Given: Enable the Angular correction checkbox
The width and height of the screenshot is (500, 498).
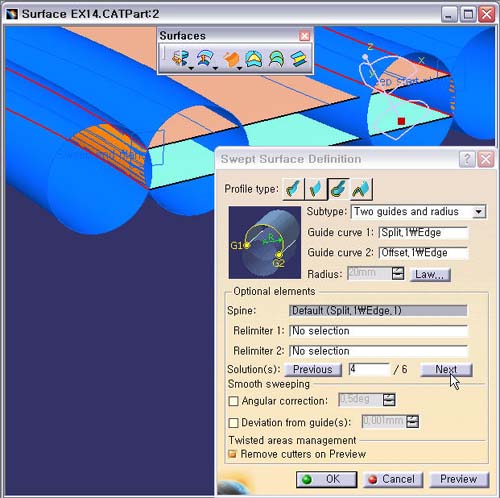Looking at the screenshot, I should click(x=233, y=401).
